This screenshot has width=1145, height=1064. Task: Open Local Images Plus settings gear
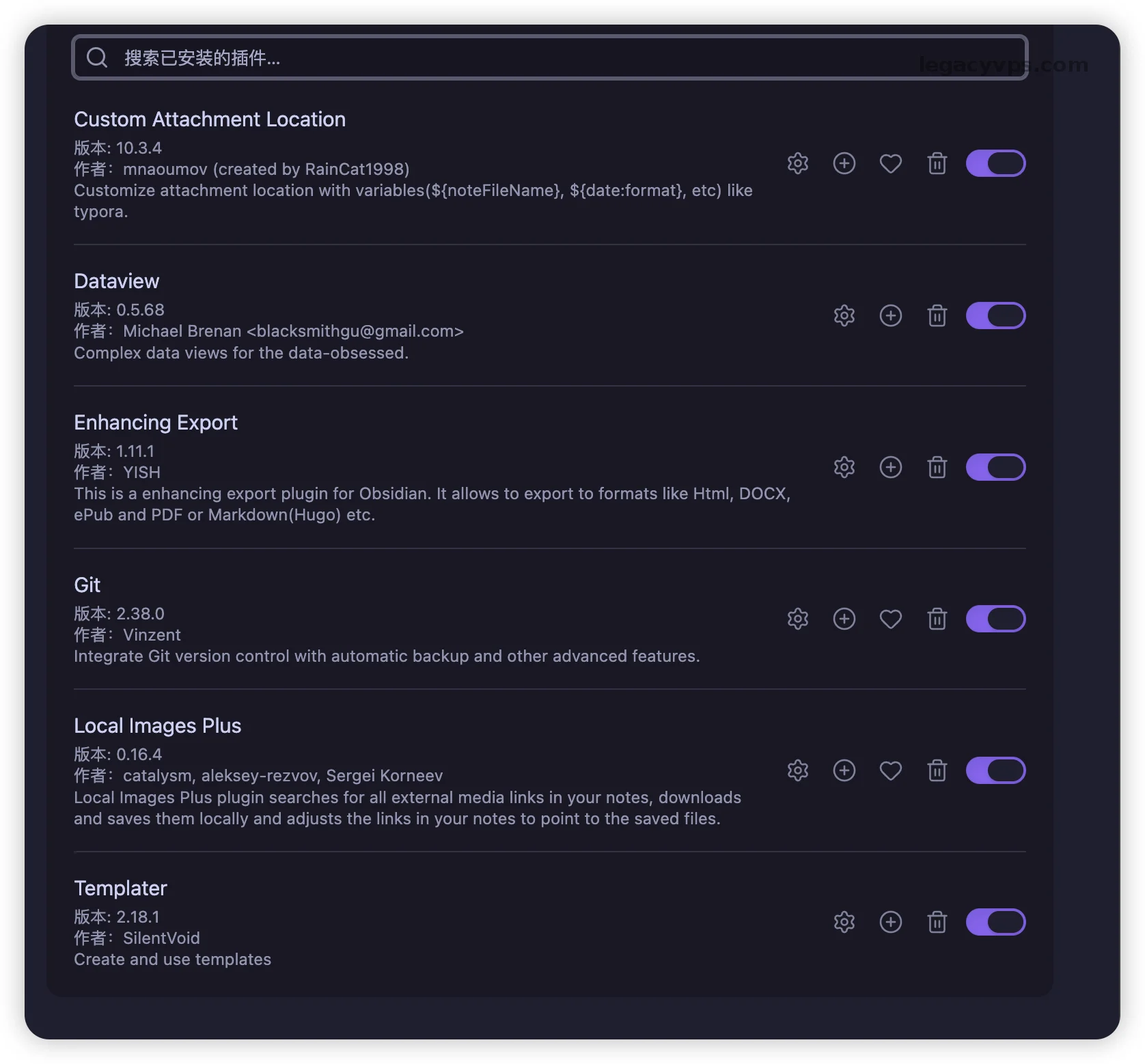click(797, 770)
